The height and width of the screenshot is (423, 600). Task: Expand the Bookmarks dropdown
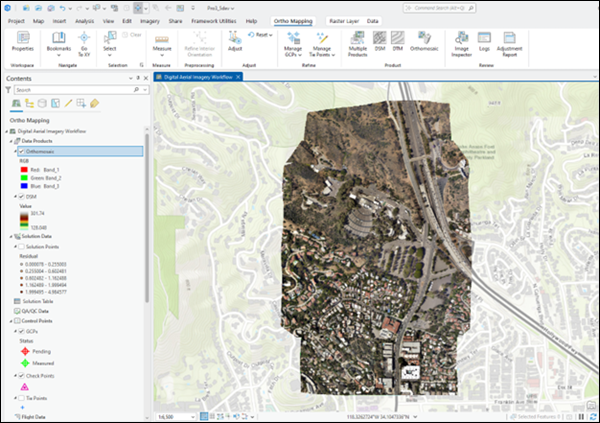coord(58,52)
